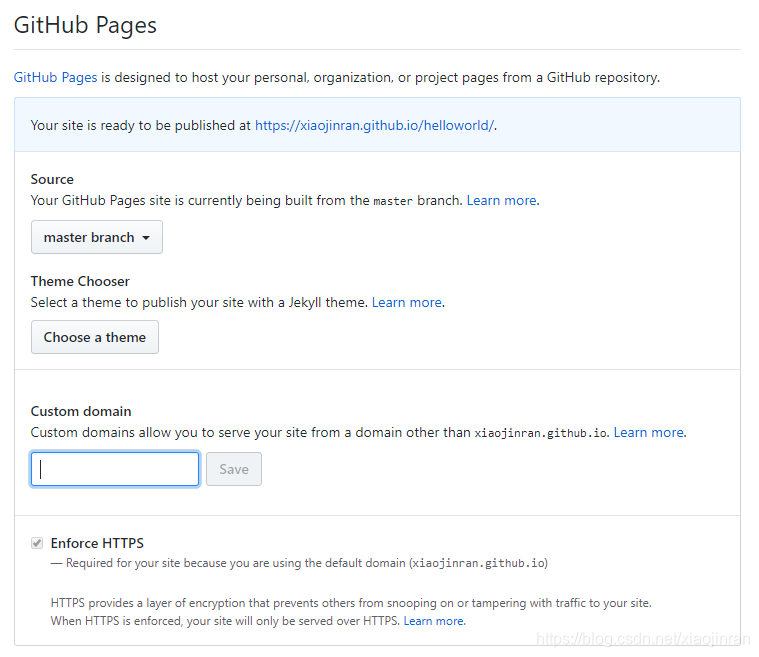
Task: Click Learn more in the Source section
Action: (501, 200)
